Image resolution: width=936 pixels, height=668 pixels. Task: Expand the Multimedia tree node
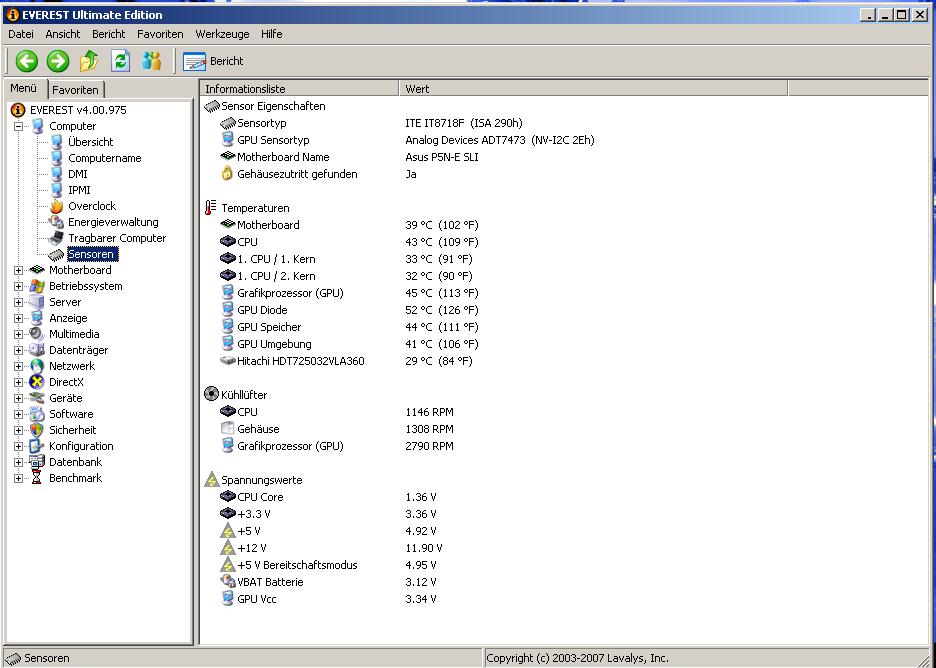[x=19, y=334]
